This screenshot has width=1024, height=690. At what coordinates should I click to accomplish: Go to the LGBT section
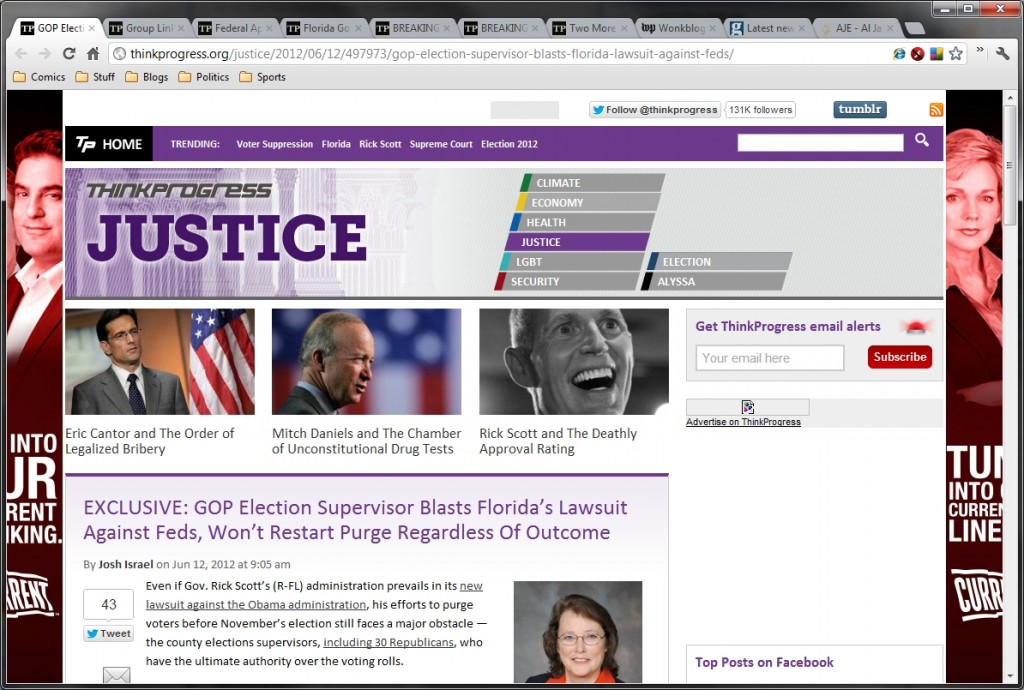pos(571,262)
